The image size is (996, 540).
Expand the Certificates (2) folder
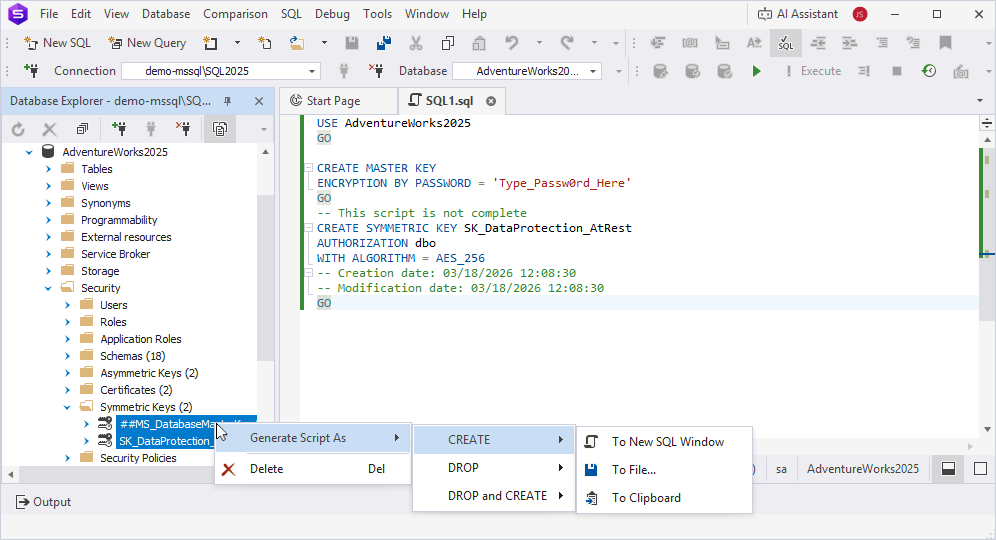(68, 390)
